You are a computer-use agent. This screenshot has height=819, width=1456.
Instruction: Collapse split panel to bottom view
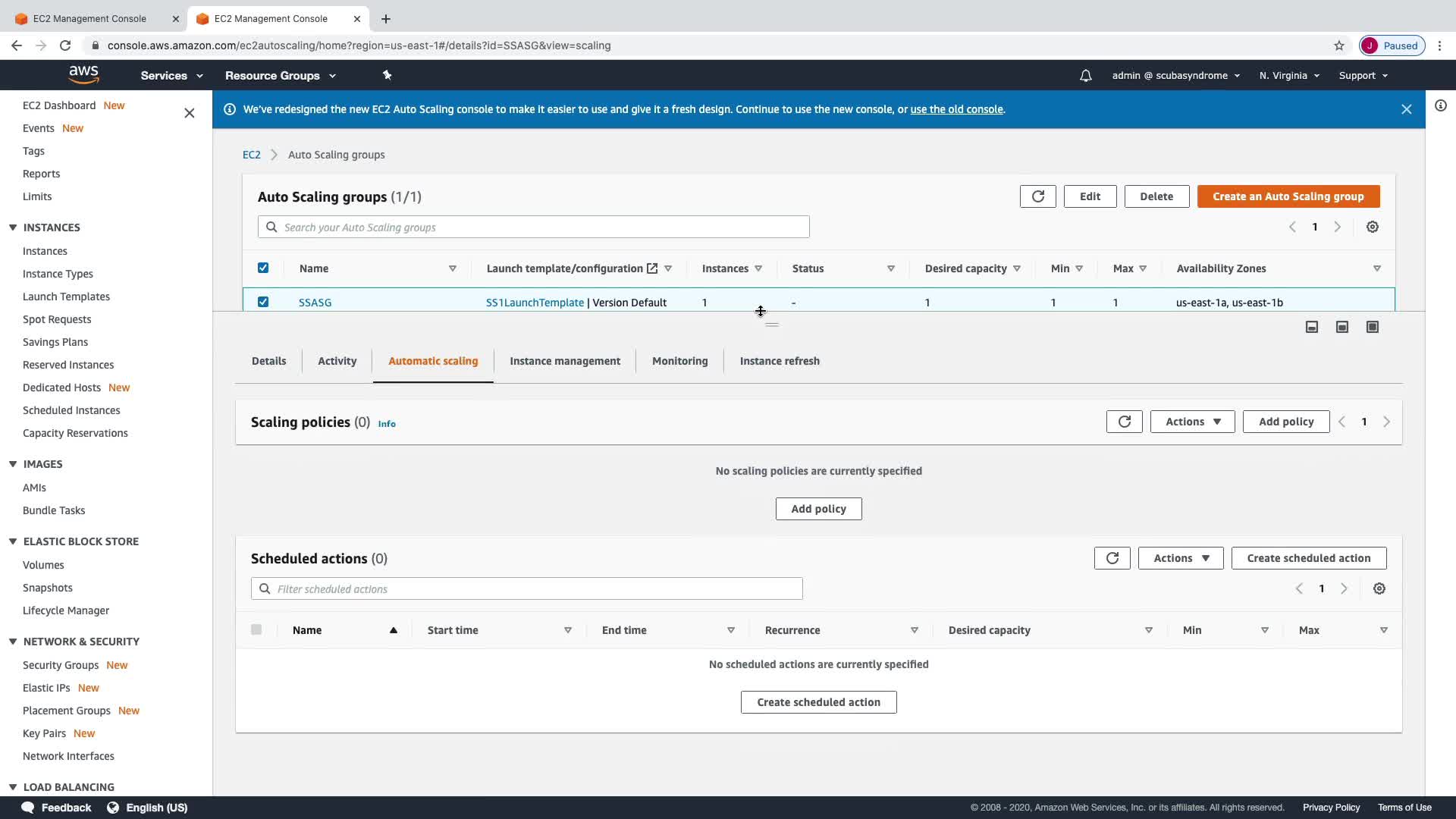[1311, 327]
